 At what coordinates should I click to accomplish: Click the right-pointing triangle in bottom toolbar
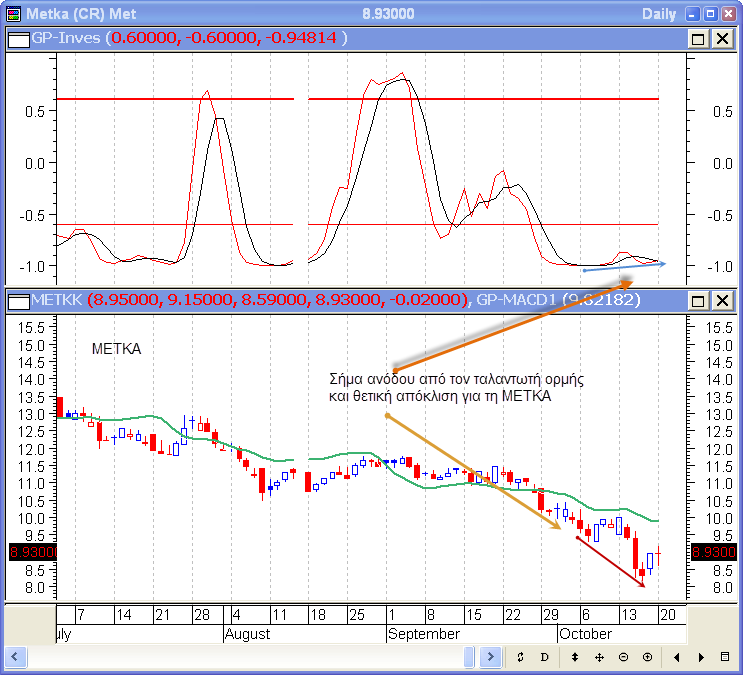point(701,657)
